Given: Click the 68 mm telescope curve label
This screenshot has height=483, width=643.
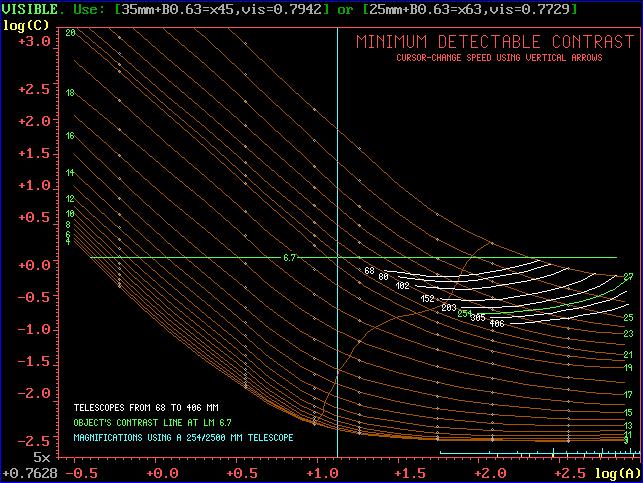Looking at the screenshot, I should 369,271.
